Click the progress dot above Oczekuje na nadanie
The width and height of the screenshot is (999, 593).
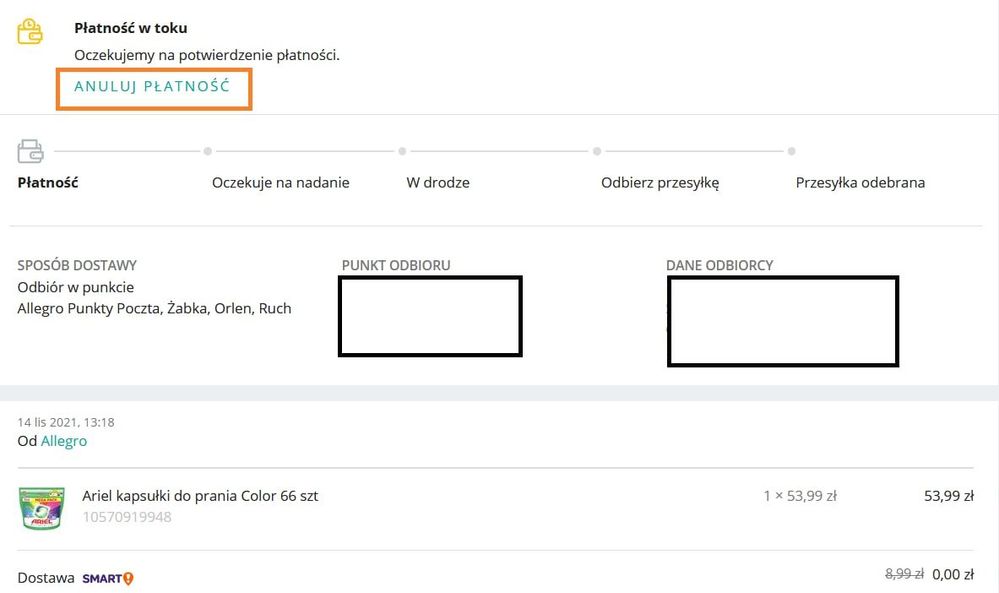208,152
